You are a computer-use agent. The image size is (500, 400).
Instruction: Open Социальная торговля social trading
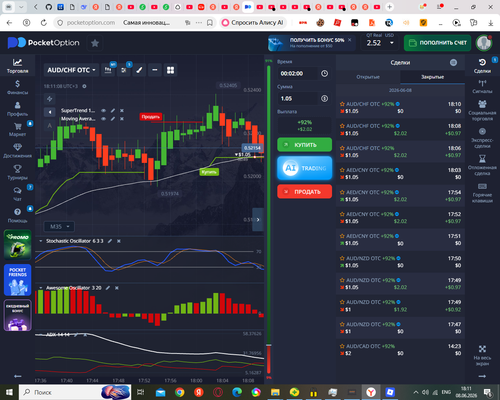[x=482, y=110]
